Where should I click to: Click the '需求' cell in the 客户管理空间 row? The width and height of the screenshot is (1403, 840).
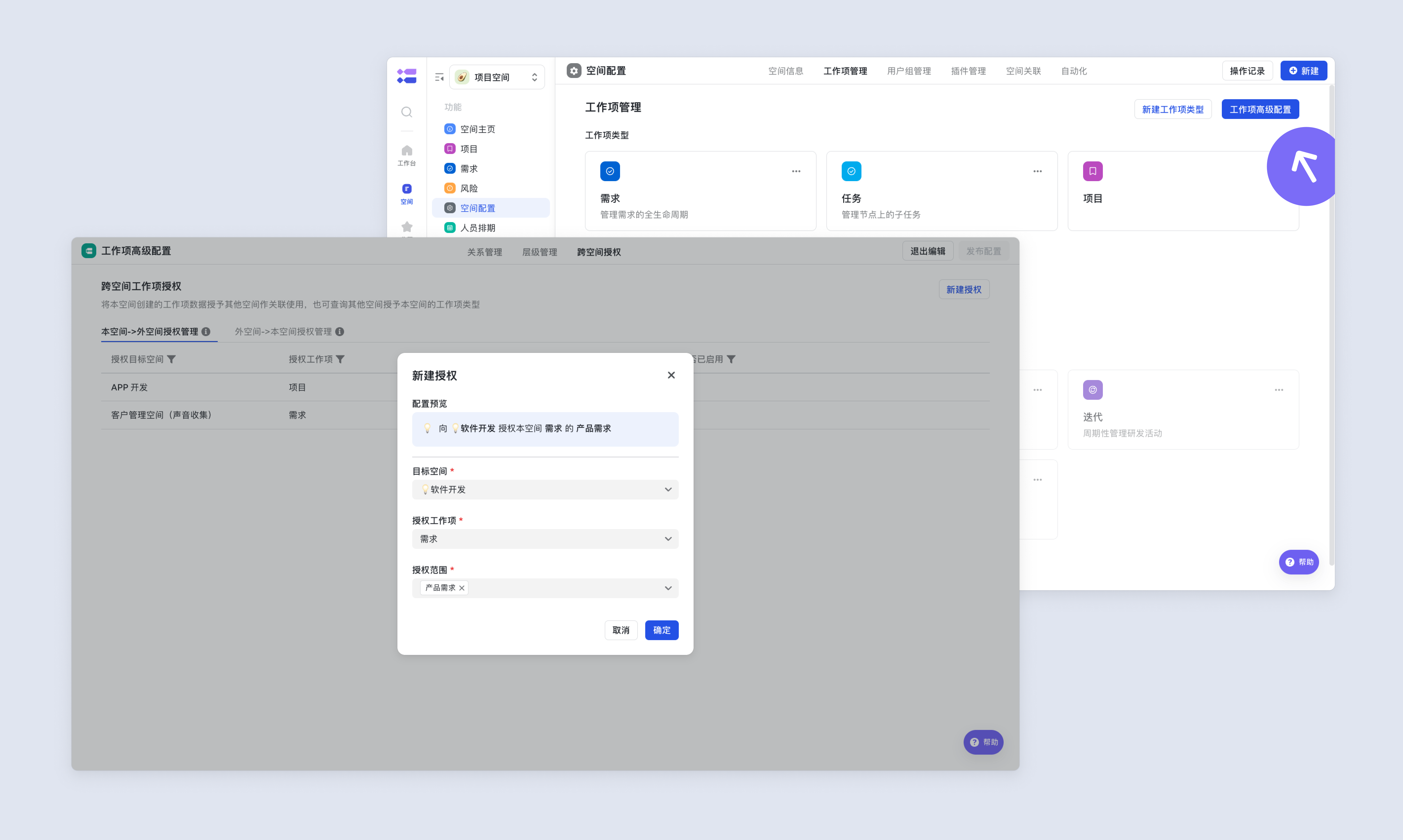point(297,415)
